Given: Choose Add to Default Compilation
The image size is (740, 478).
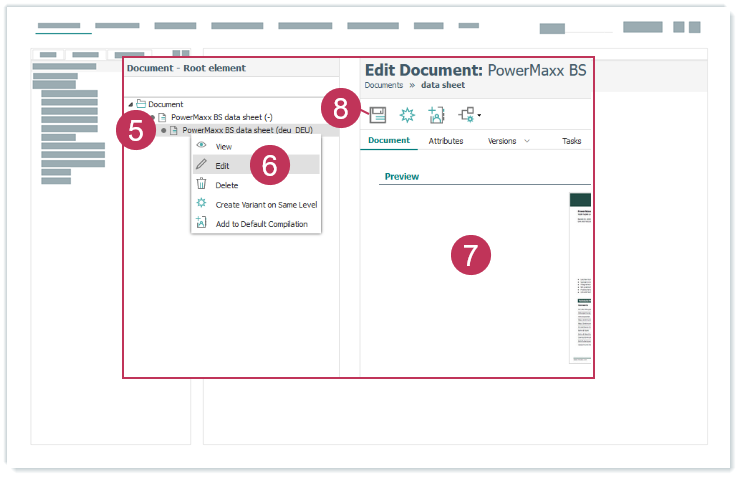Looking at the screenshot, I should click(x=261, y=223).
